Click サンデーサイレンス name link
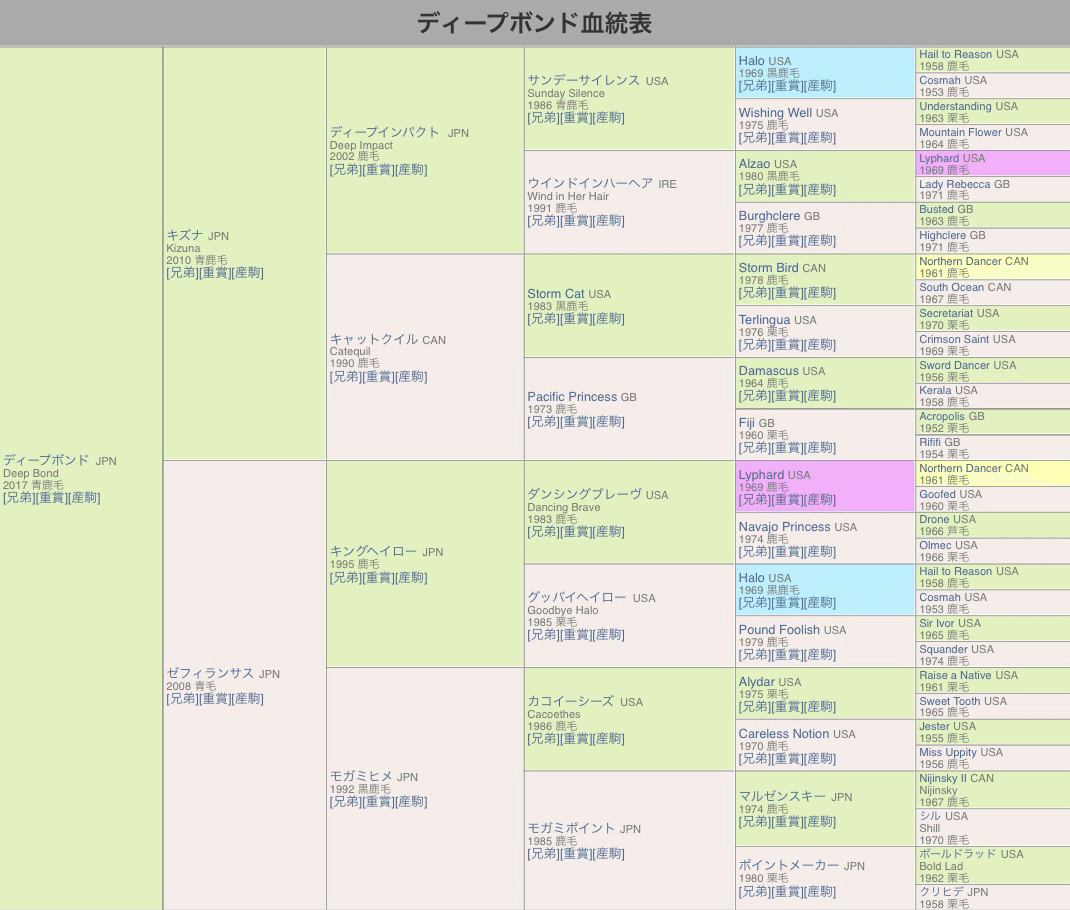 point(583,80)
